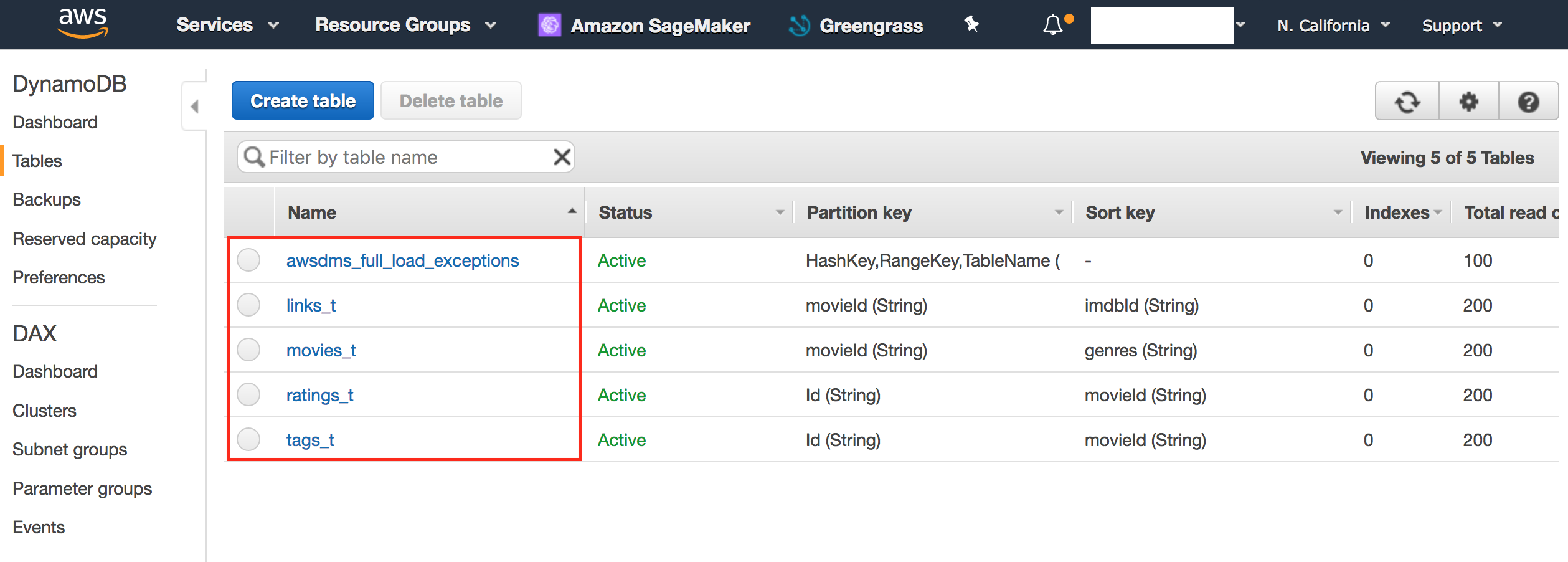Open the Status column dropdown arrow

(x=780, y=212)
